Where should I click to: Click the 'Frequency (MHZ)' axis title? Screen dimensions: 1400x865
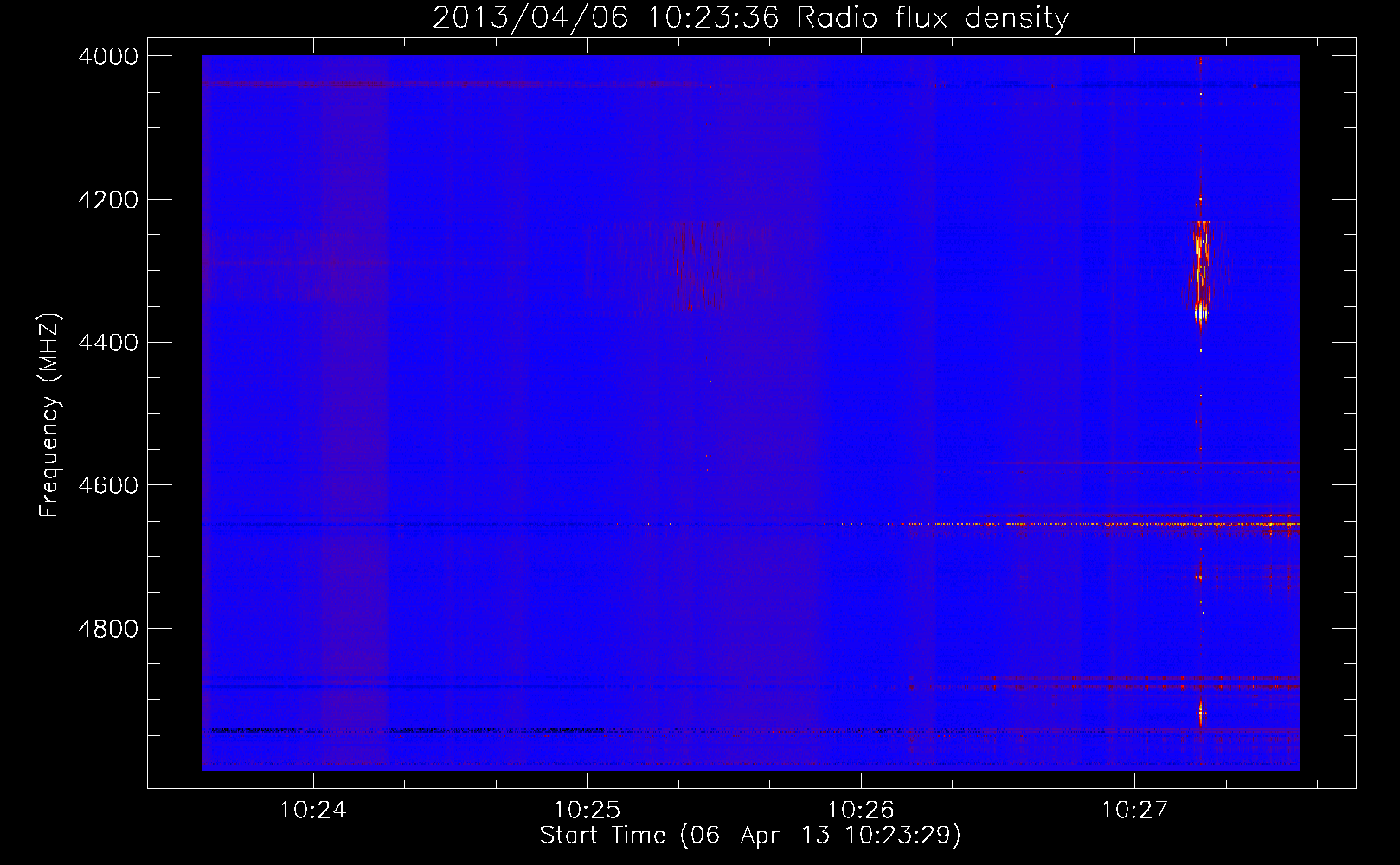pyautogui.click(x=50, y=414)
